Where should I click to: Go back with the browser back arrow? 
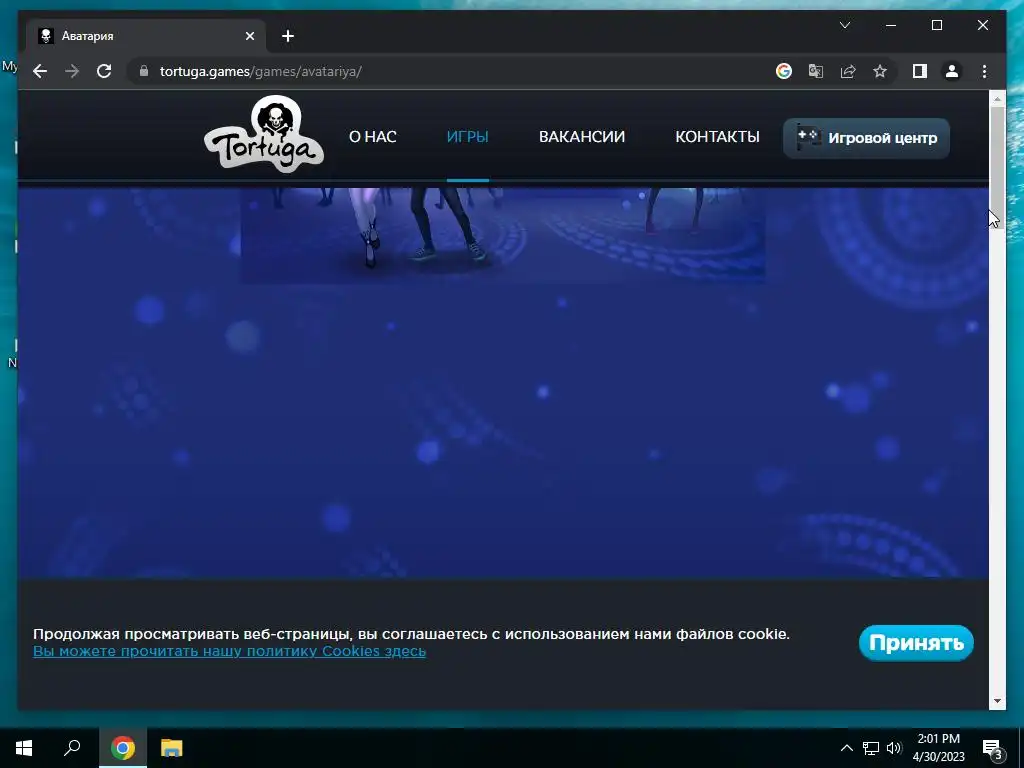point(40,71)
